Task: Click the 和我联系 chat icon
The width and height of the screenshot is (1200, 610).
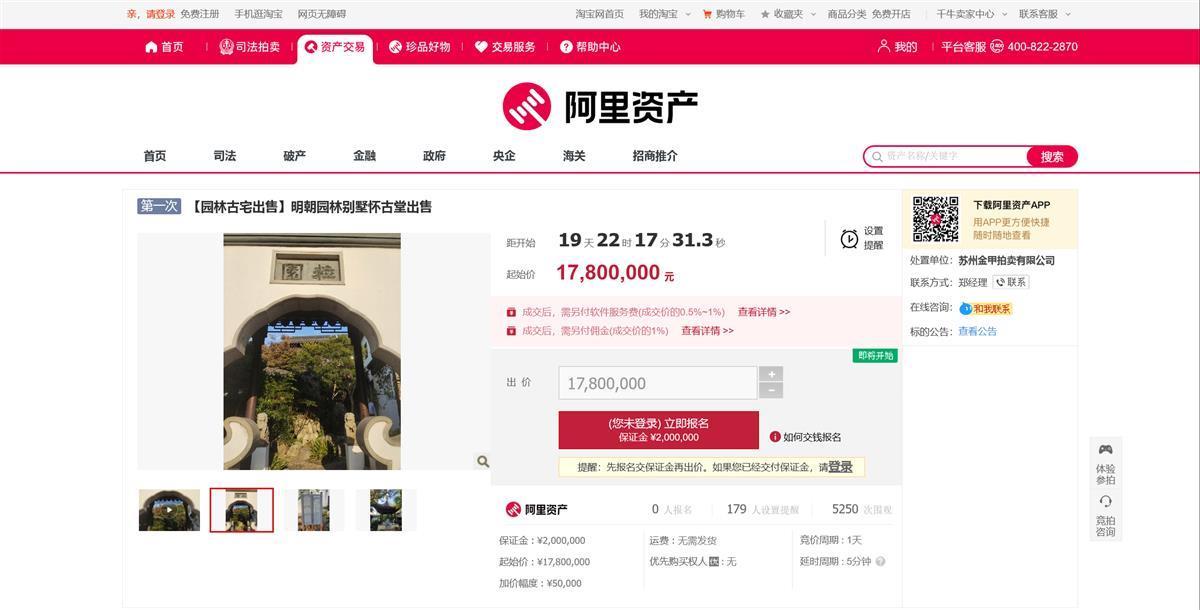Action: pos(985,309)
